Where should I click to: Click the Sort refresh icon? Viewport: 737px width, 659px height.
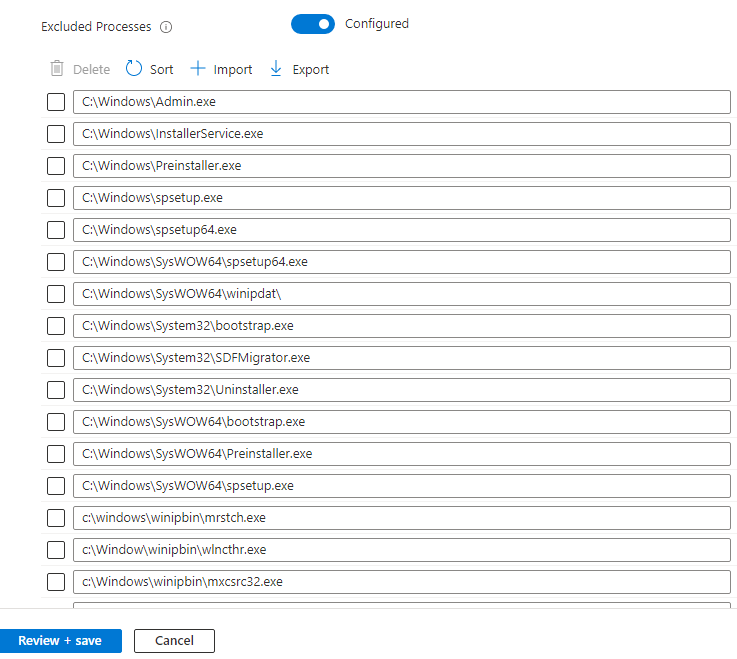[133, 69]
